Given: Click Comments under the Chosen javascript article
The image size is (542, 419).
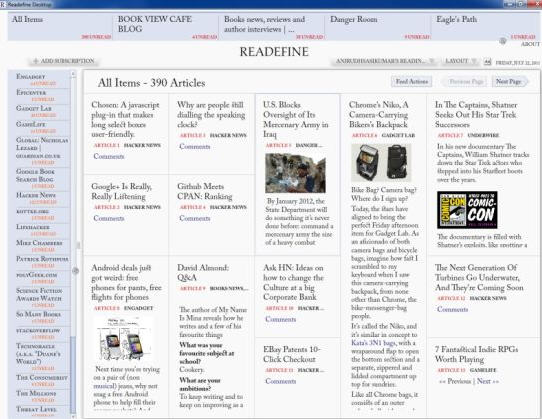Looking at the screenshot, I should [109, 157].
